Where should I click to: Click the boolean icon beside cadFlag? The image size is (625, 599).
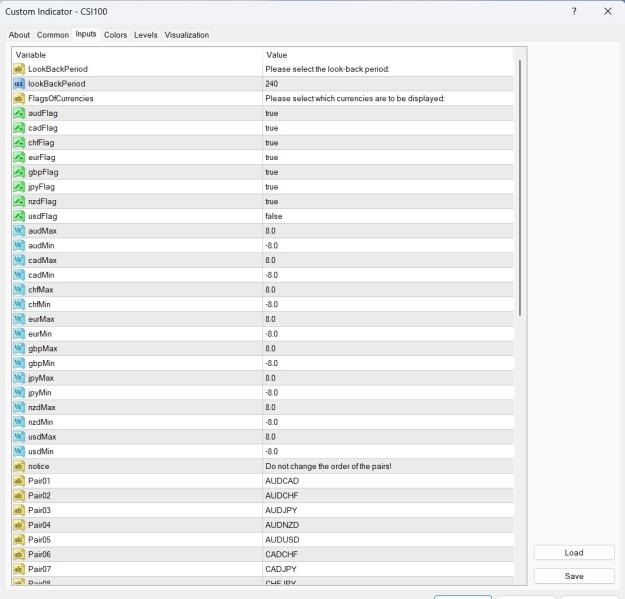click(x=19, y=128)
